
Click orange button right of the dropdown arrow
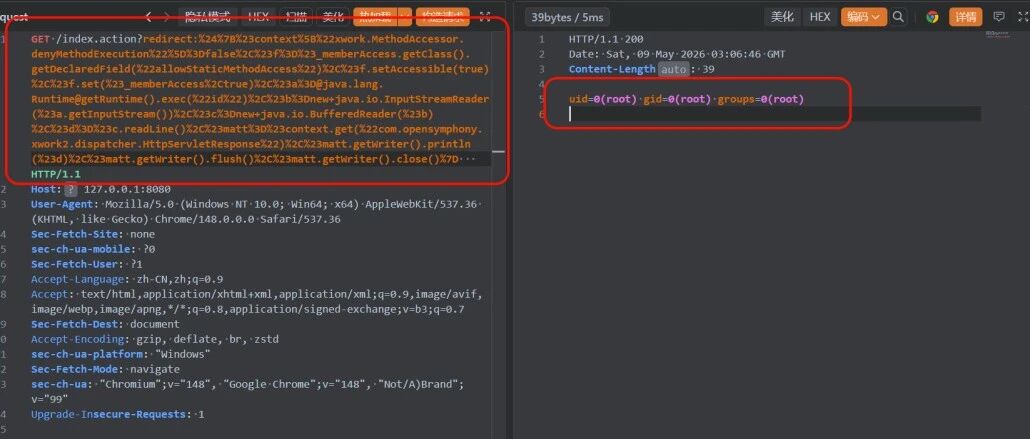point(442,17)
